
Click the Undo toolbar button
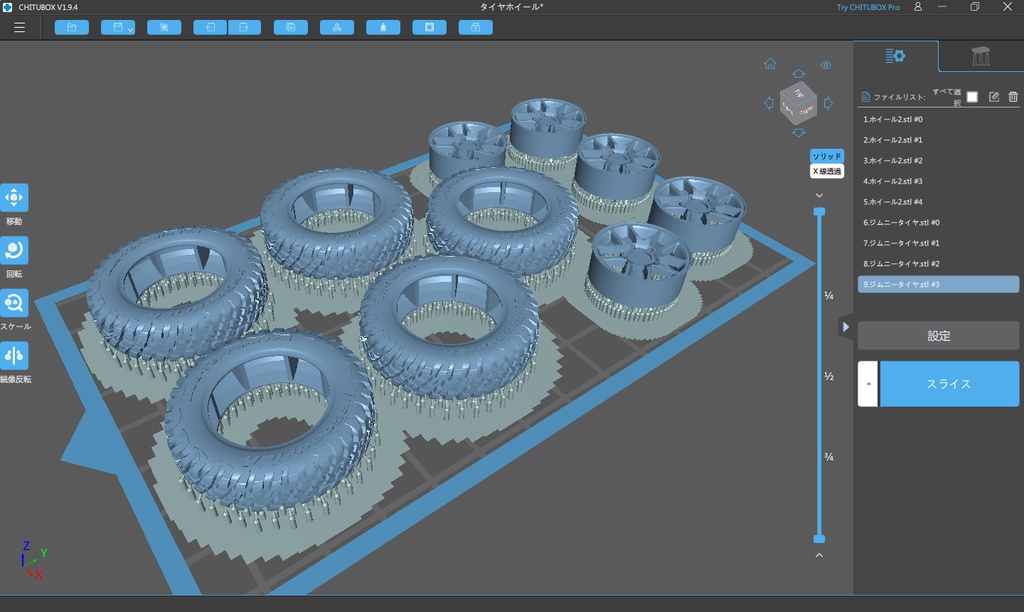210,27
